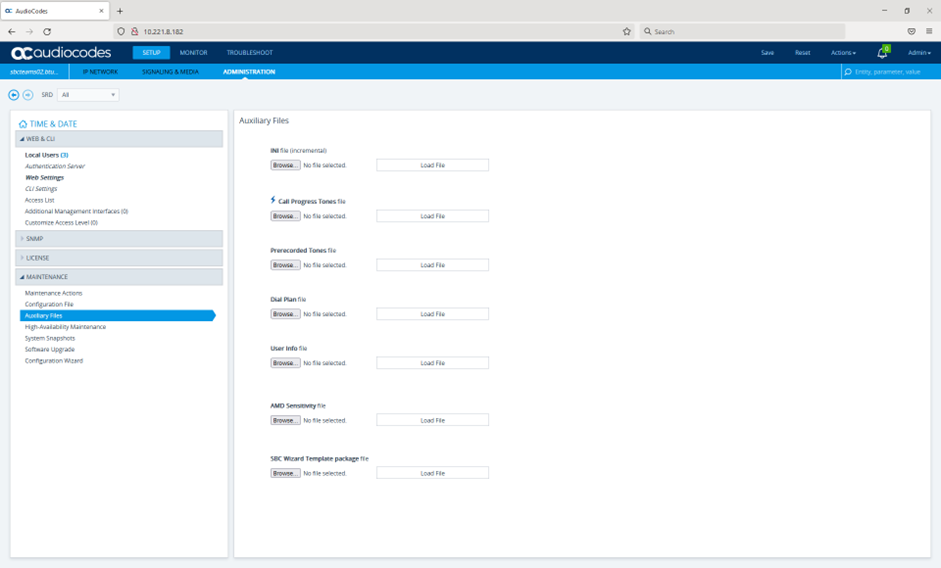941x568 pixels.
Task: Click the navigate forward arrow beside SRD
Action: (28, 95)
